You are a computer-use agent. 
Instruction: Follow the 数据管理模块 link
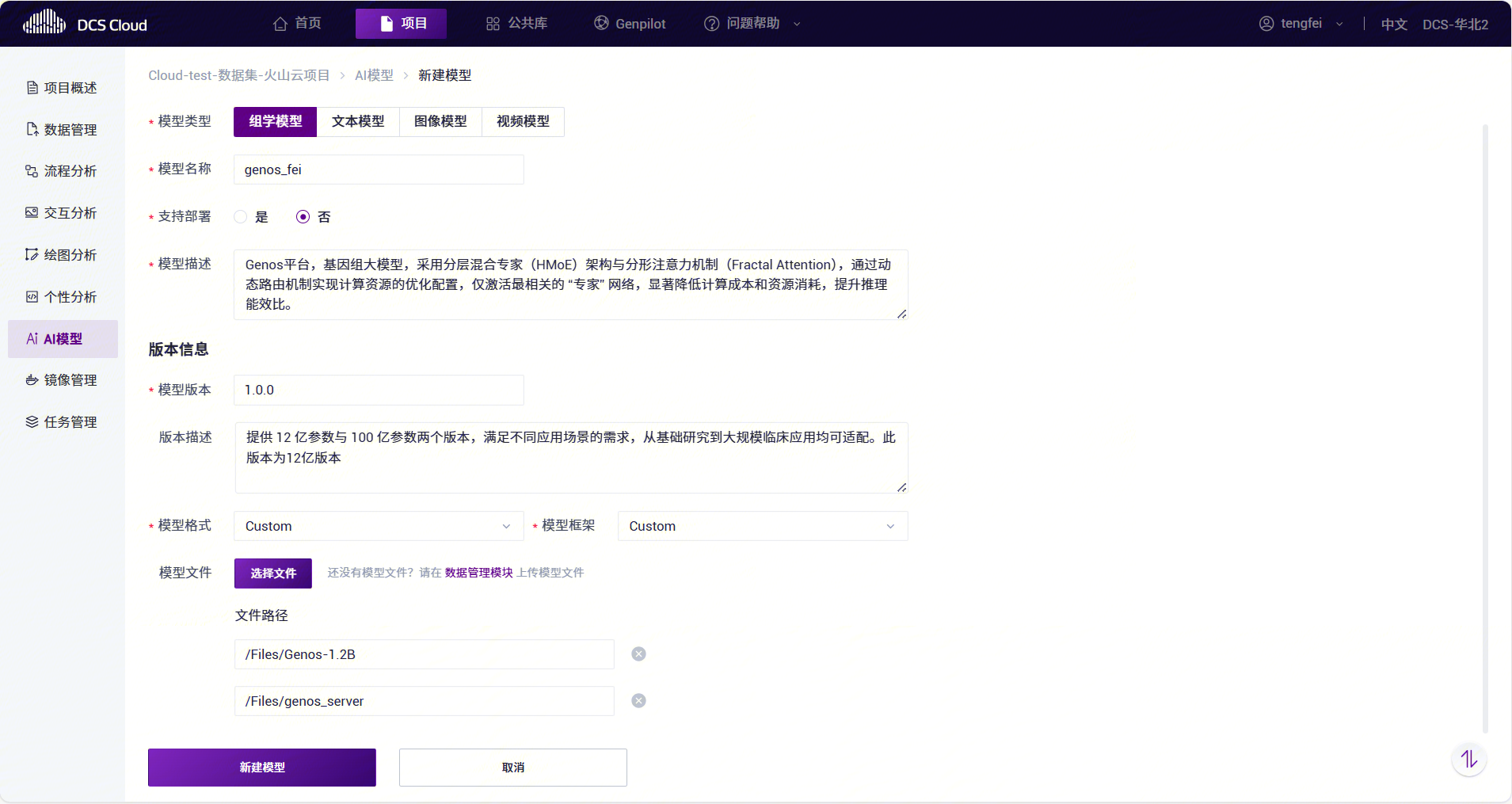(x=478, y=573)
